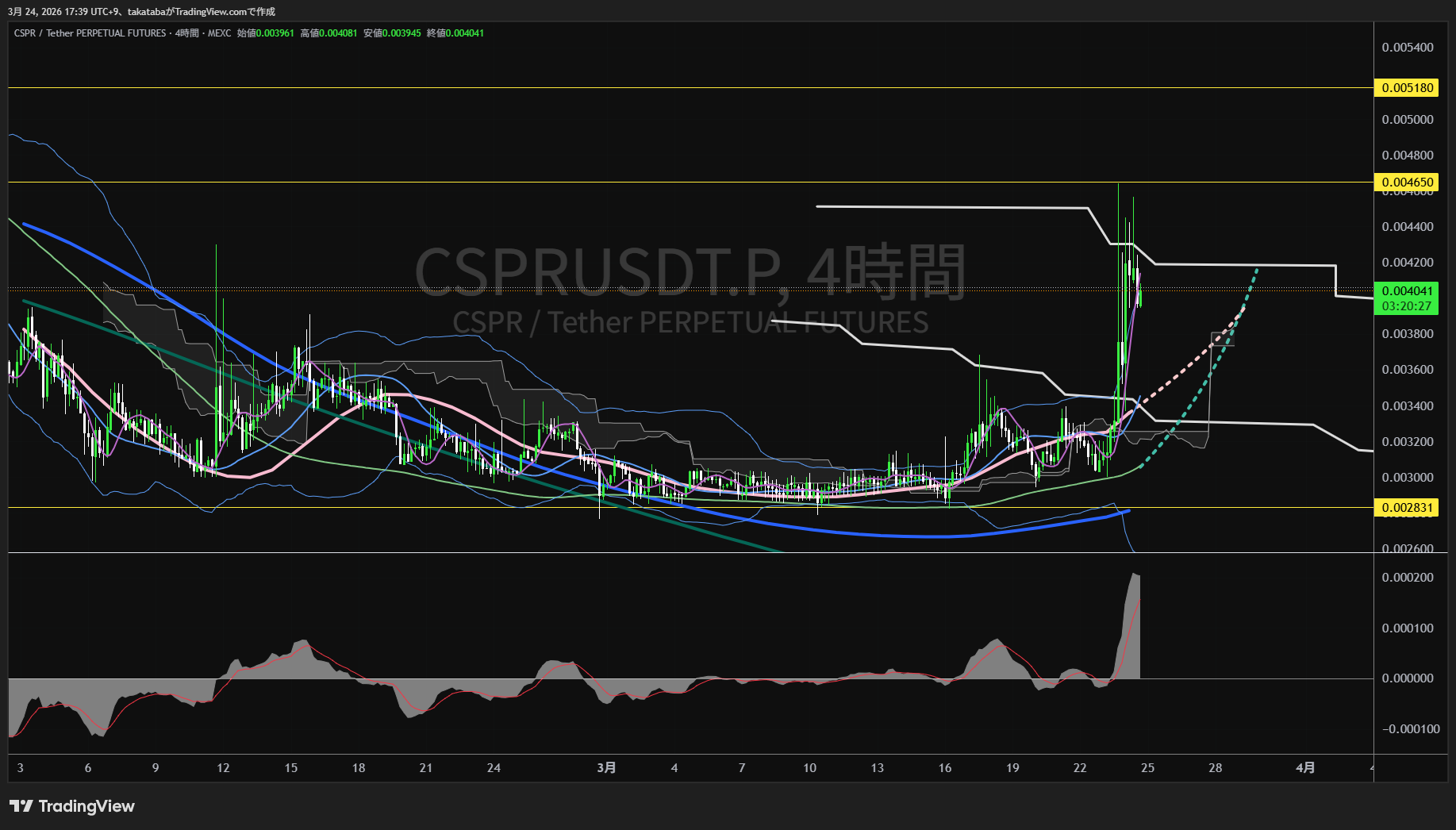Click the TradingView logo at bottom left
The width and height of the screenshot is (1456, 830).
click(72, 806)
